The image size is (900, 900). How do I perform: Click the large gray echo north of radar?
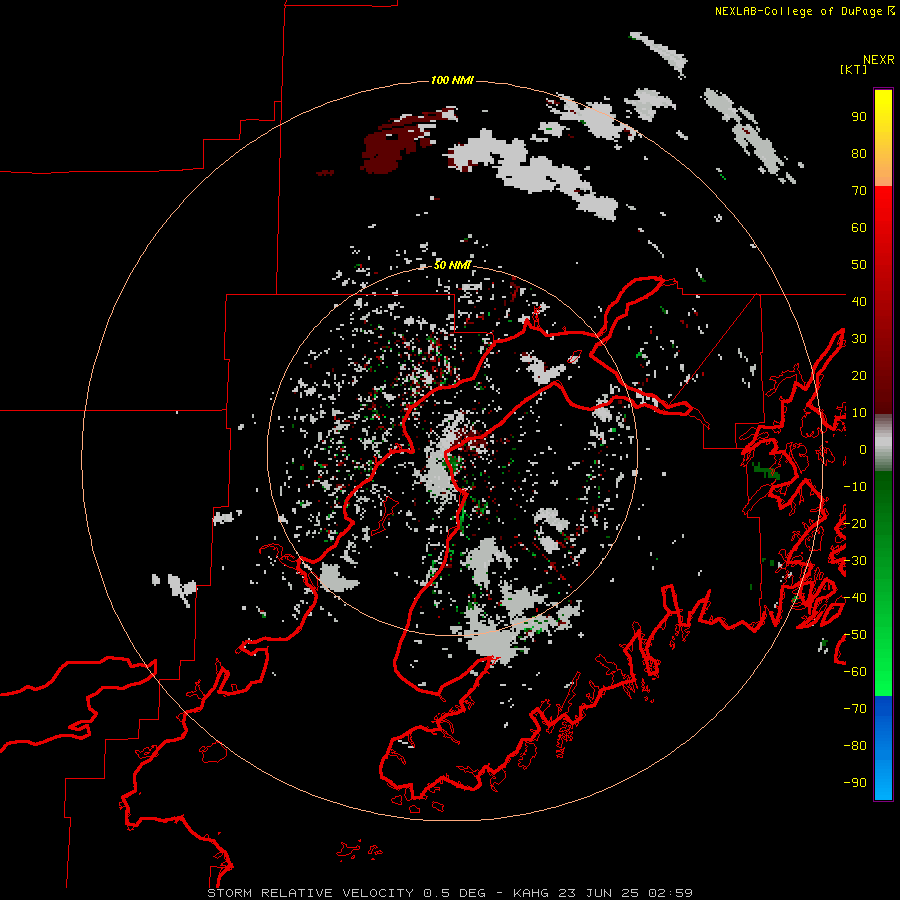point(534,172)
